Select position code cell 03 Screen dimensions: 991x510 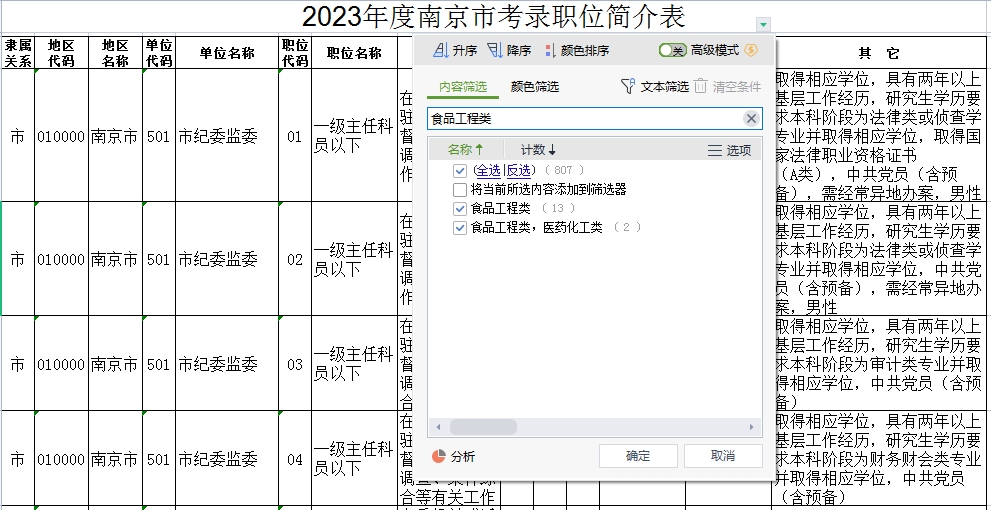(x=295, y=364)
